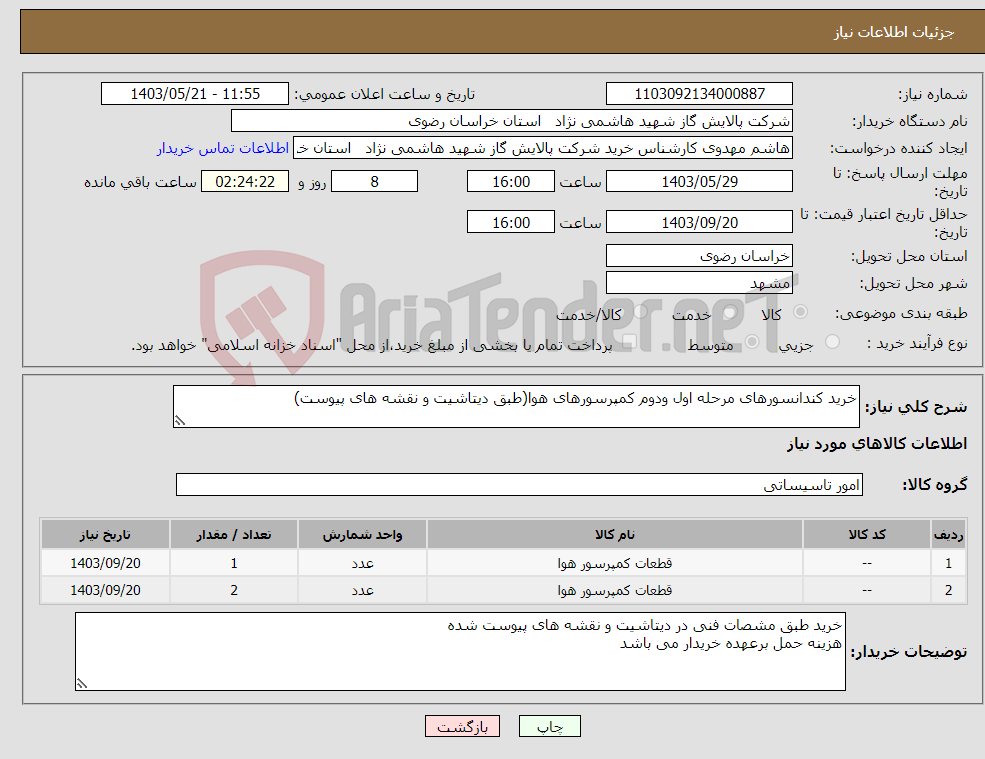Click the date 1403/09/20 in row 2
The image size is (985, 759).
coord(106,591)
